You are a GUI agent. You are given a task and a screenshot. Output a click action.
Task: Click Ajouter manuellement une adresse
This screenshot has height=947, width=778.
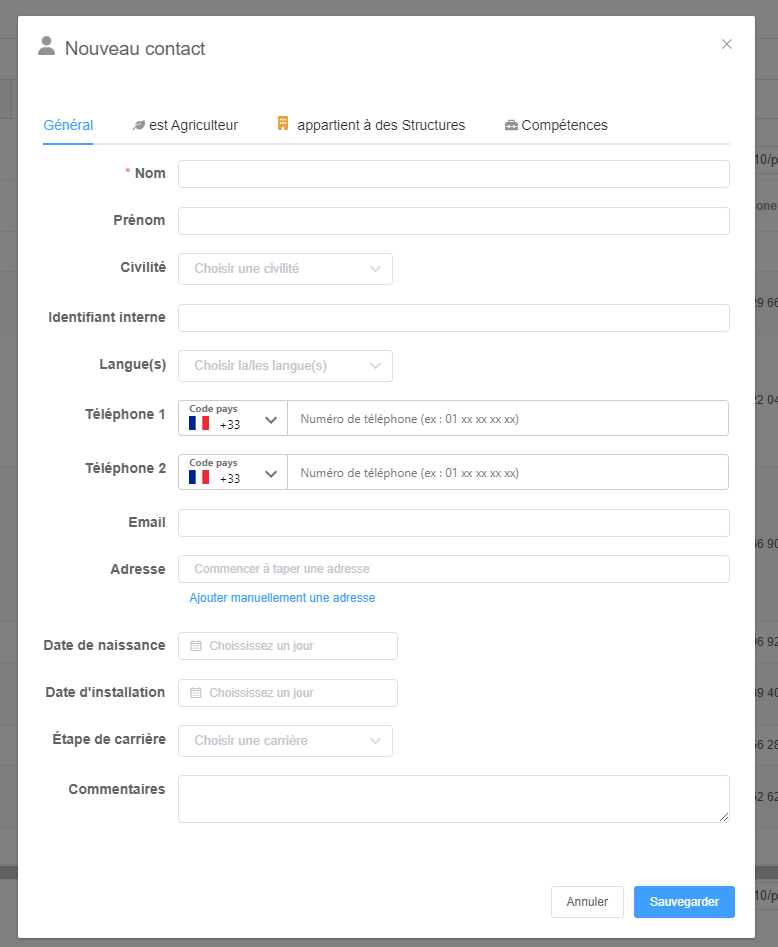point(281,597)
